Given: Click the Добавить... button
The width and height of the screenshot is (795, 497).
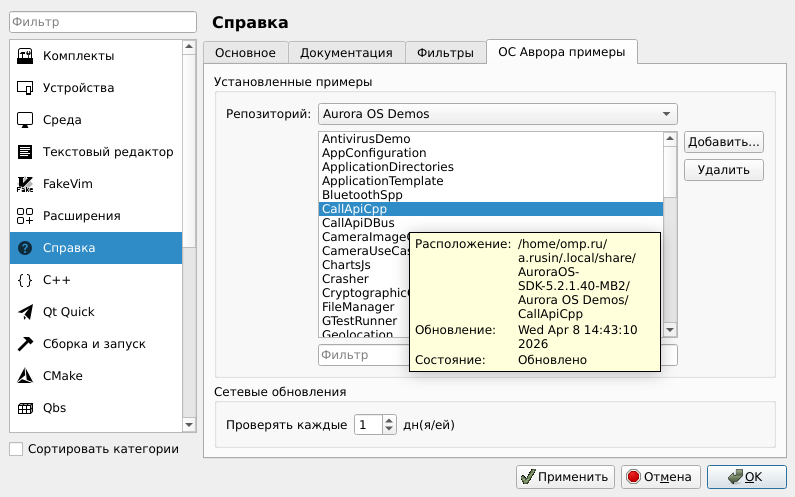Looking at the screenshot, I should click(x=724, y=142).
